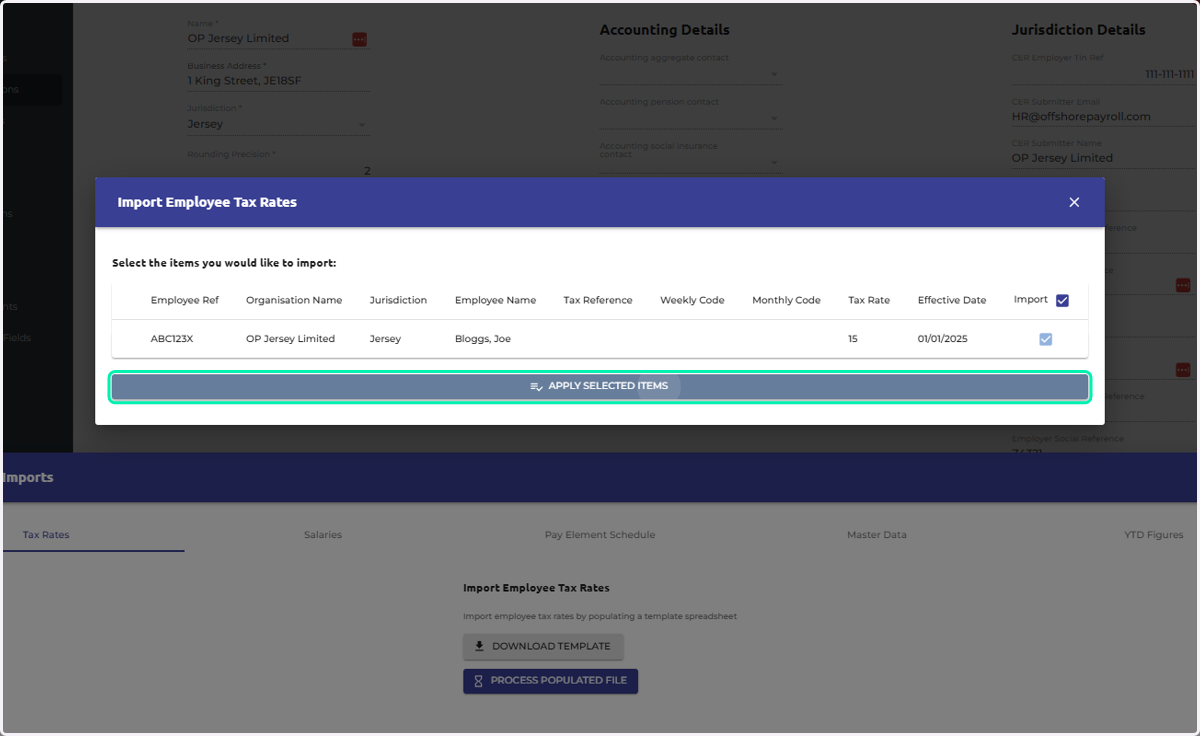This screenshot has width=1200, height=736.
Task: Open the Accounting social insurance contact dropdown
Action: click(691, 162)
